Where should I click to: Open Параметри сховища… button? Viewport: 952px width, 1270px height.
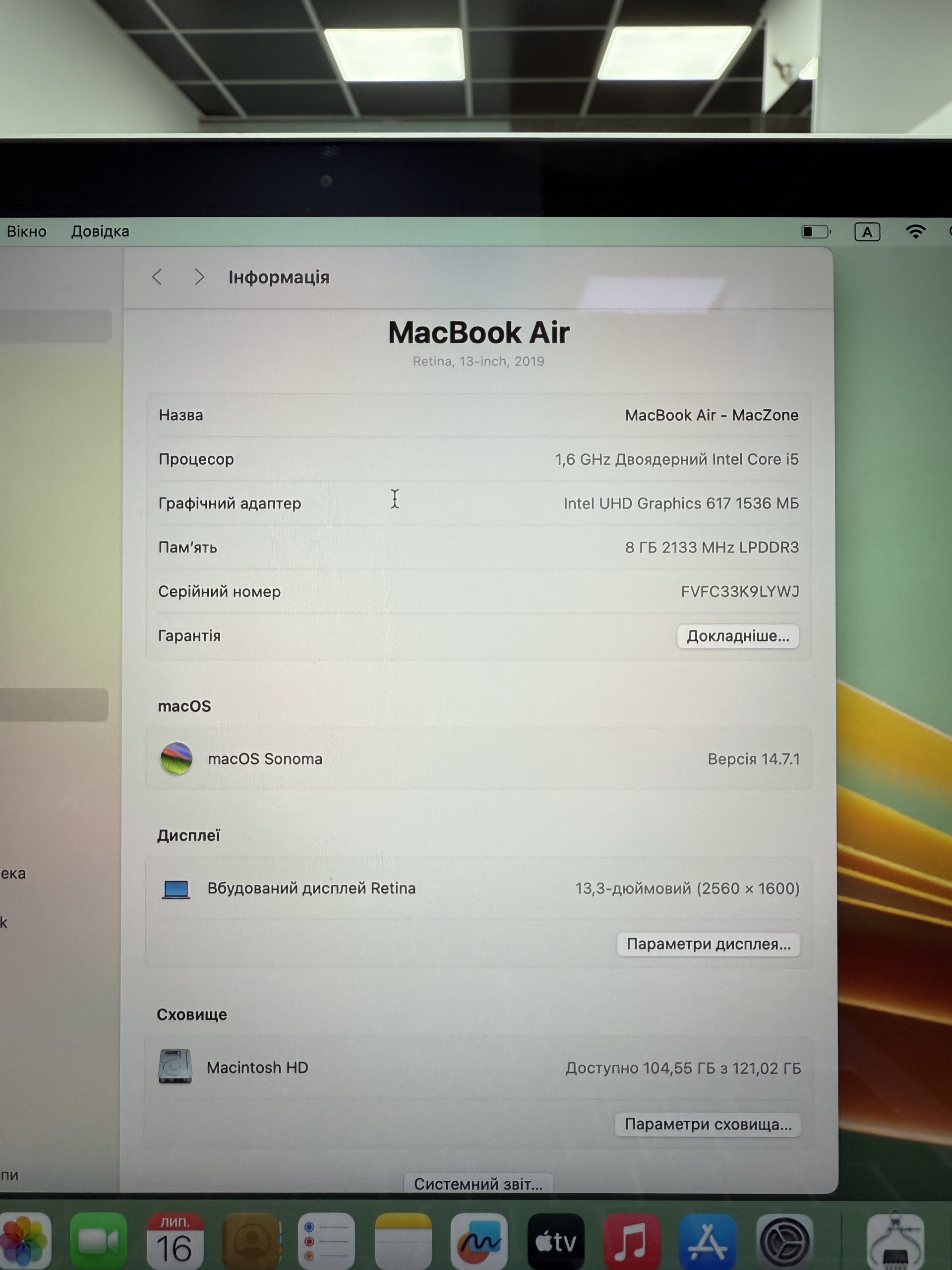(x=708, y=1124)
